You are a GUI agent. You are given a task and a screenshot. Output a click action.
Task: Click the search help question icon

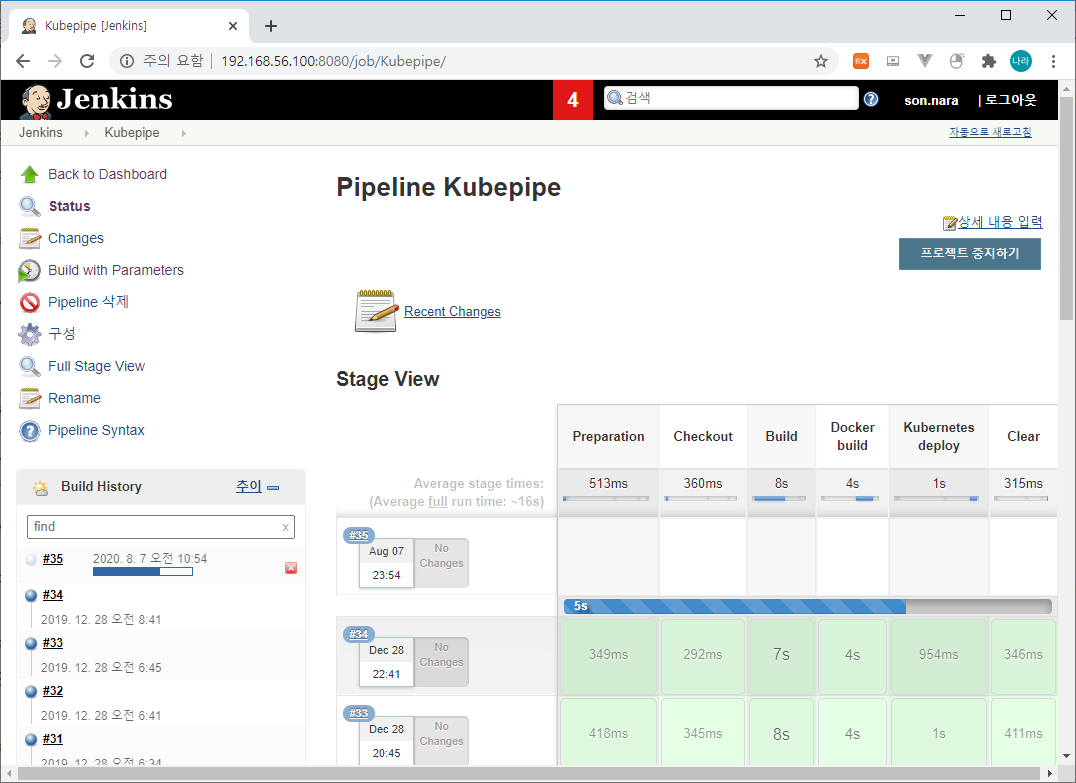pyautogui.click(x=871, y=100)
